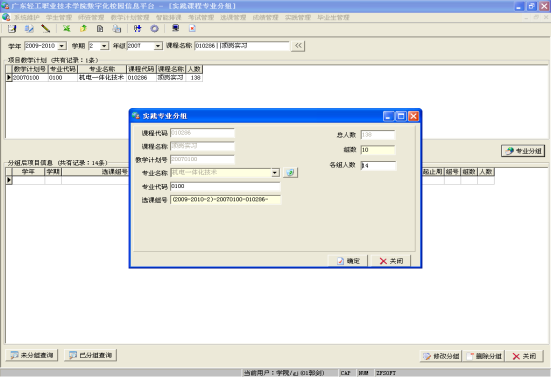The width and height of the screenshot is (551, 378).
Task: Click the 组数 field showing 10
Action: [378, 150]
